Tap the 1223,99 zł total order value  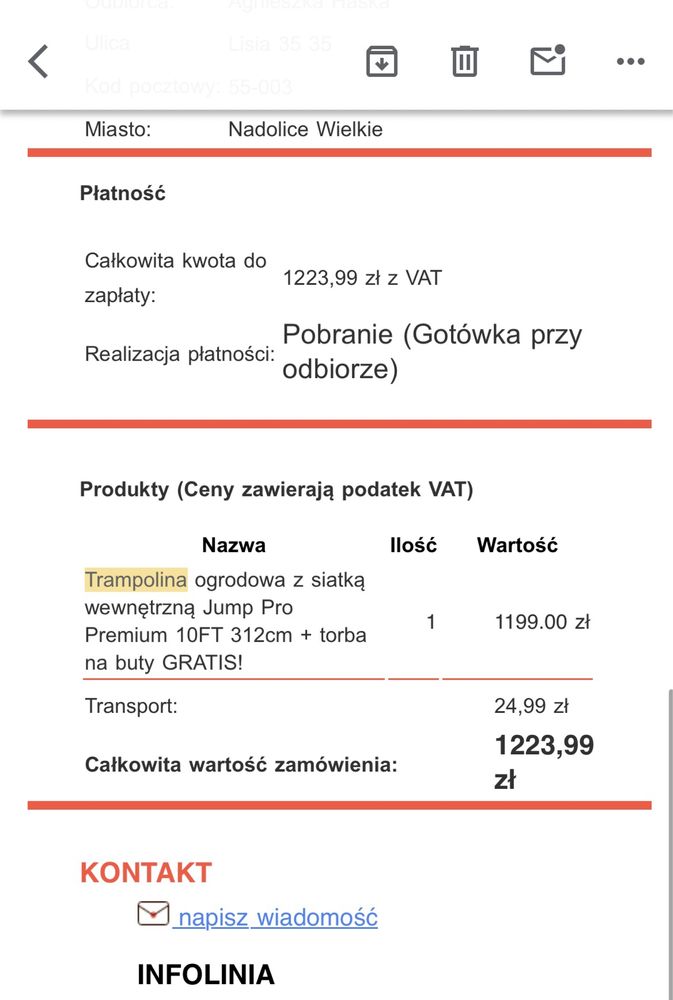[544, 762]
